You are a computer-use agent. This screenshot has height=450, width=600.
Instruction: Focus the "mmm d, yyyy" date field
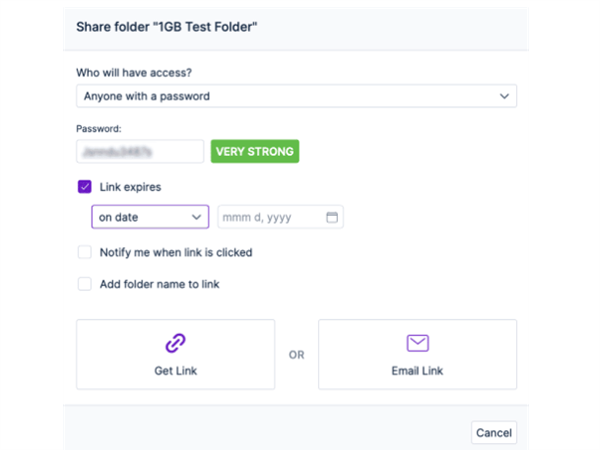(x=270, y=217)
